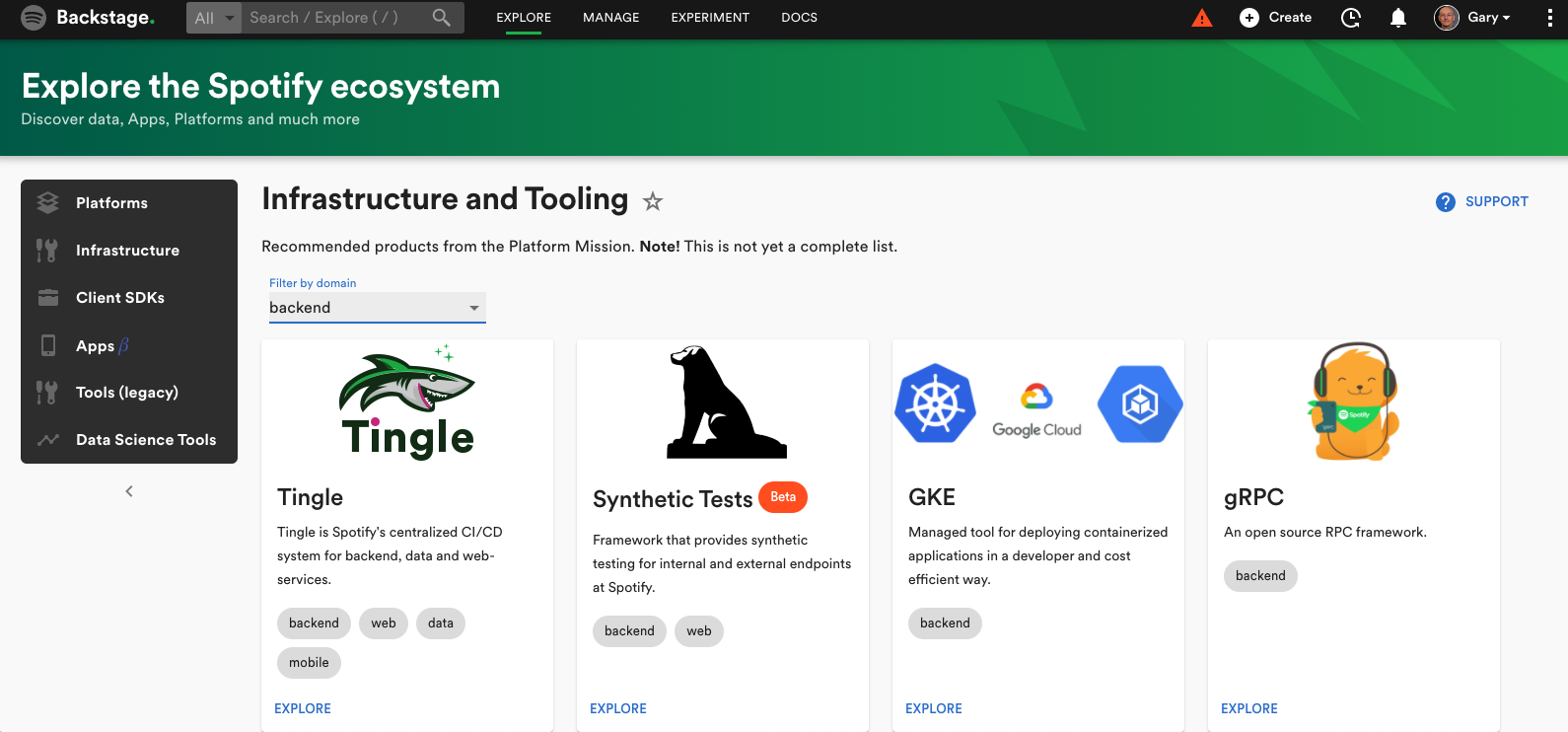1568x732 pixels.
Task: Click the gRPC mascot image
Action: [1353, 402]
